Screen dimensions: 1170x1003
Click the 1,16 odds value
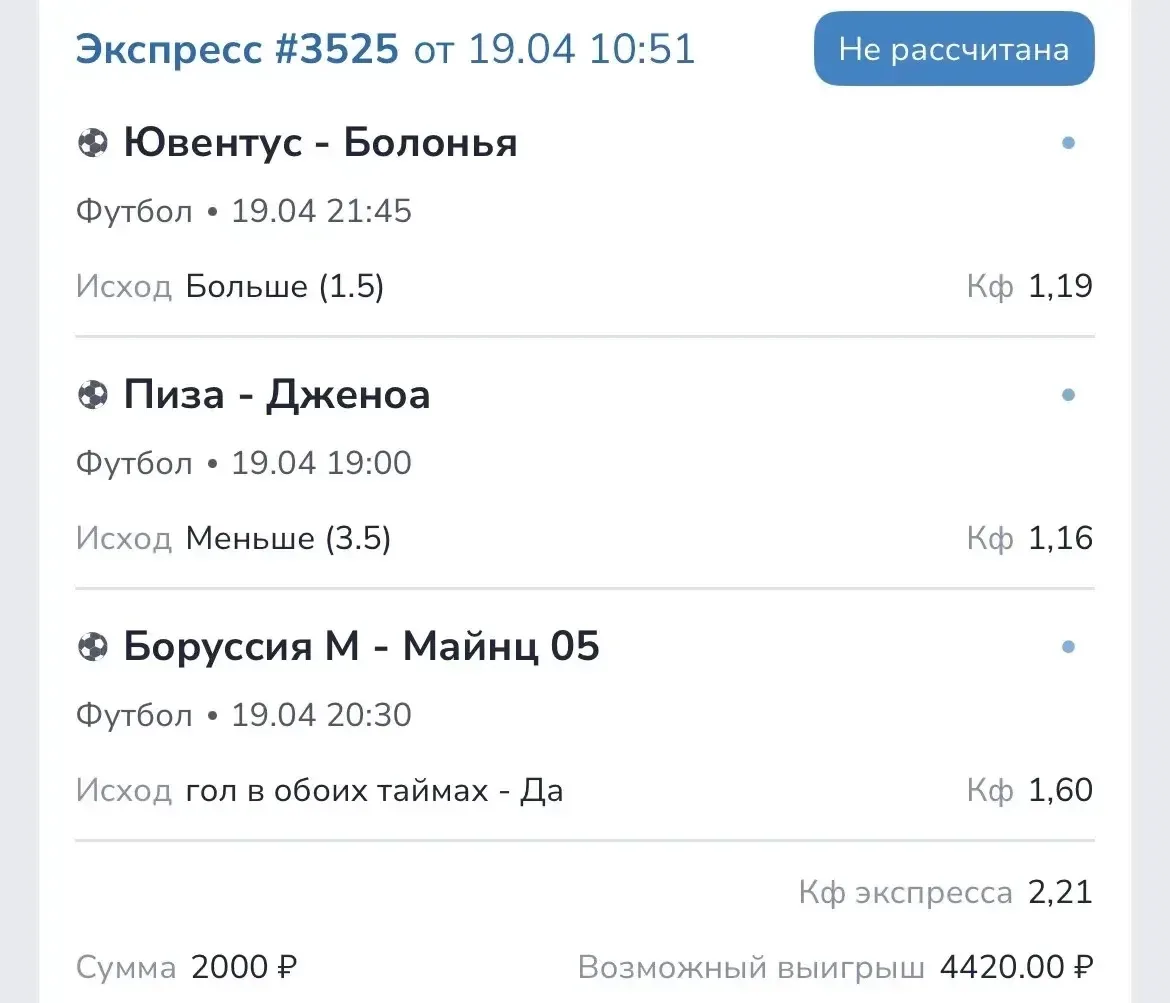pos(1061,540)
